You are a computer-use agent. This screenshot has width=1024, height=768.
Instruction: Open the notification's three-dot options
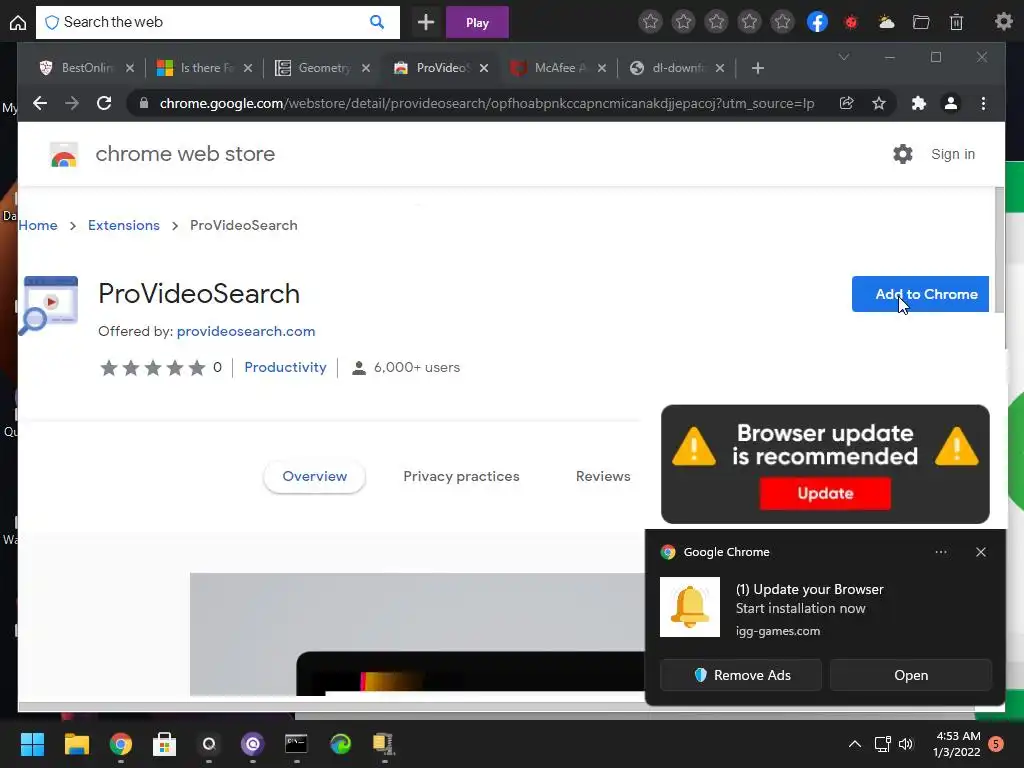point(940,552)
